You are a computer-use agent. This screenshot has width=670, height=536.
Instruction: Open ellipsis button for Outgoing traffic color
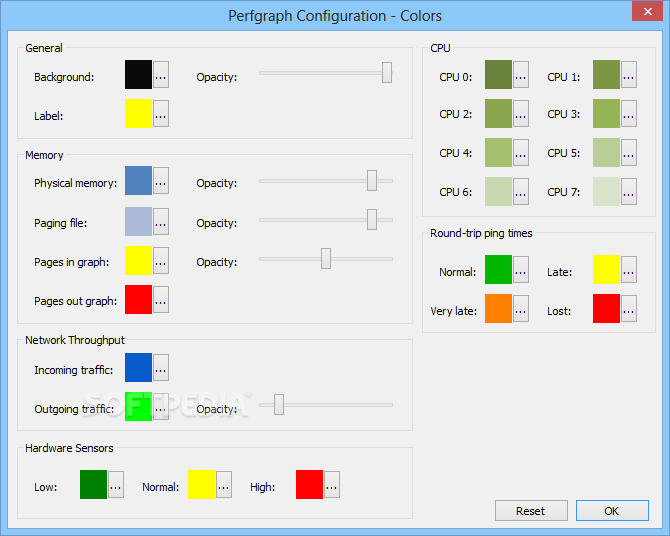point(161,406)
